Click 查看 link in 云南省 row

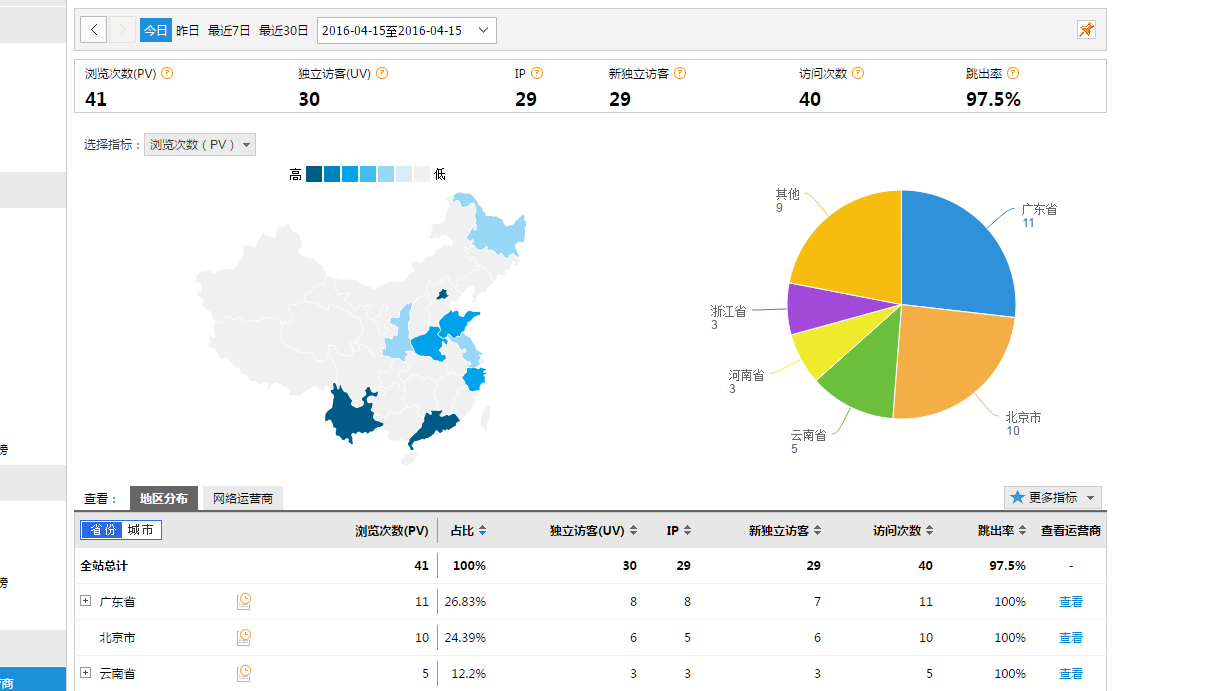click(x=1071, y=674)
